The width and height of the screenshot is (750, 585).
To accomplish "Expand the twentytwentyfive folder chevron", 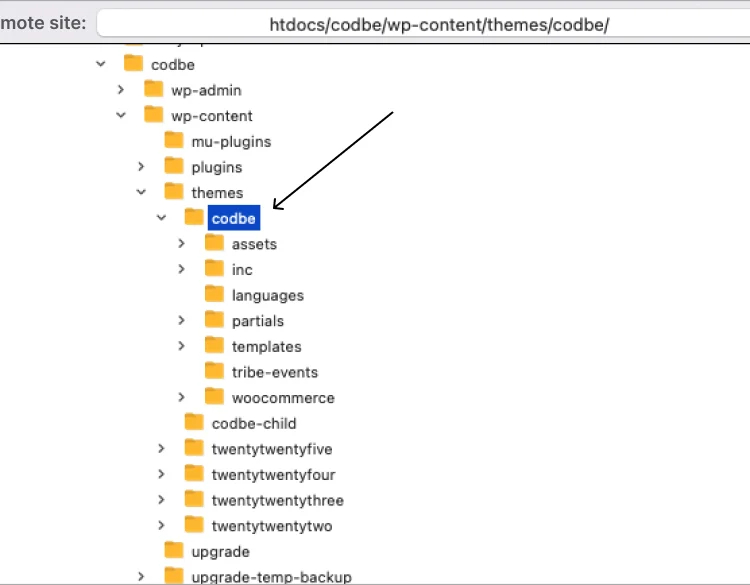I will click(x=161, y=448).
